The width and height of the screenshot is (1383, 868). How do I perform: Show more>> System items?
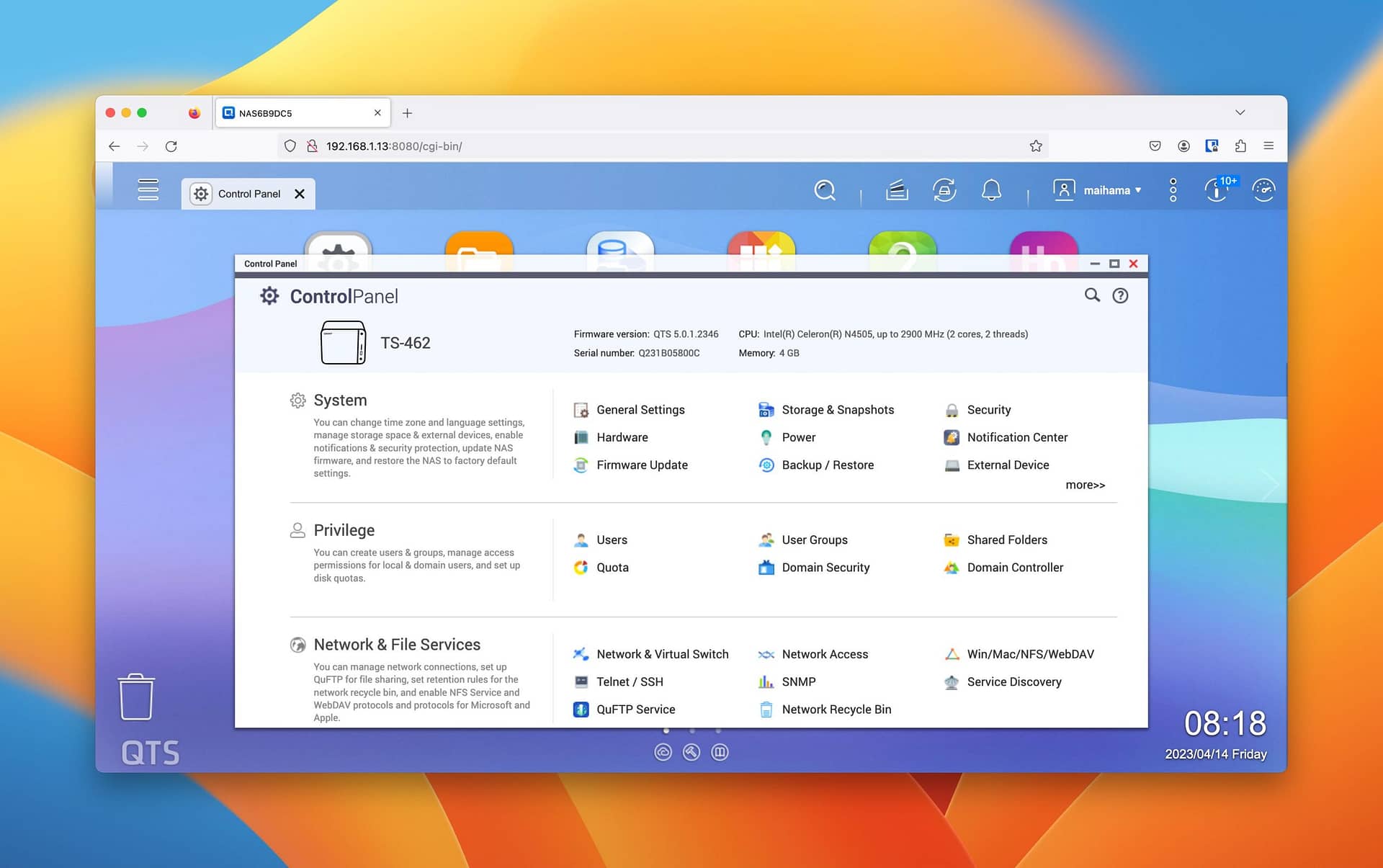(x=1085, y=485)
